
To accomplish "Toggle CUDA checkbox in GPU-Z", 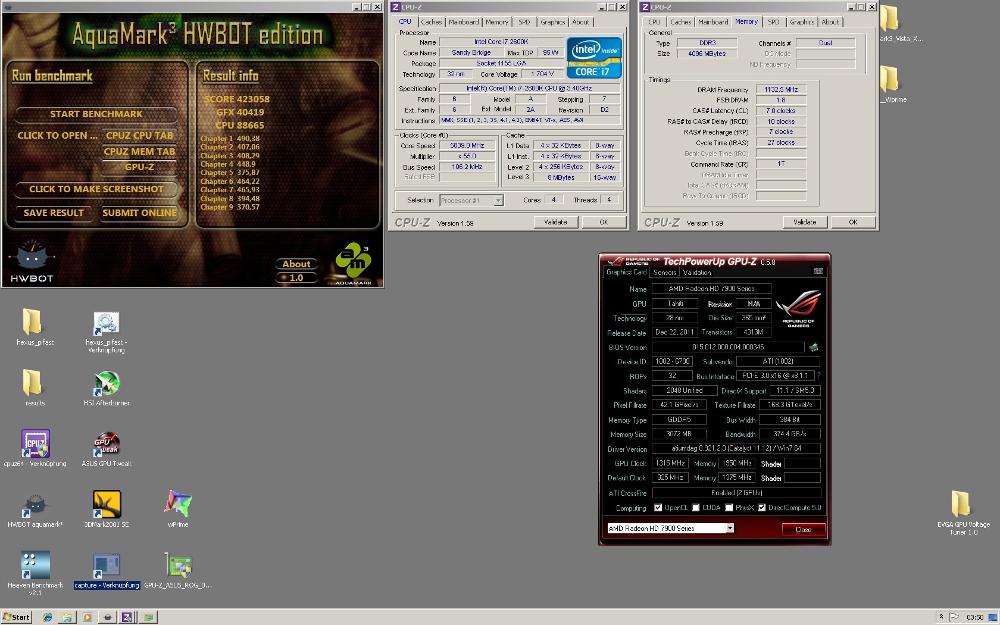I will [x=695, y=508].
